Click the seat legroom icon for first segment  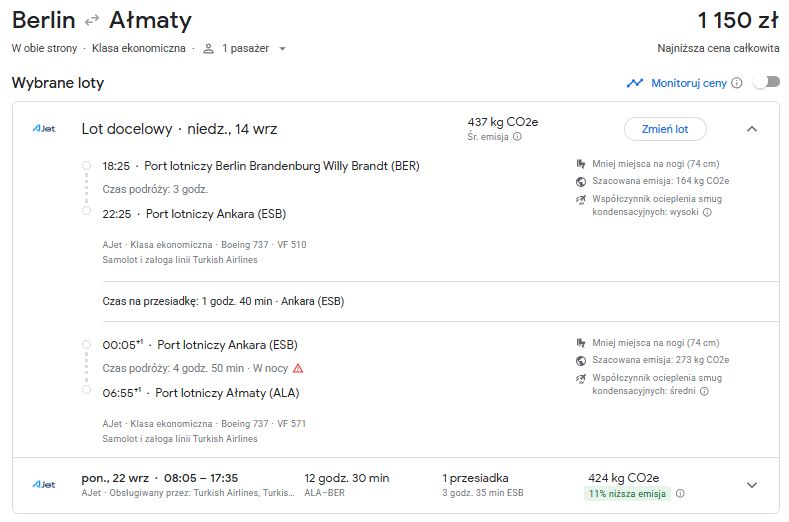[581, 164]
